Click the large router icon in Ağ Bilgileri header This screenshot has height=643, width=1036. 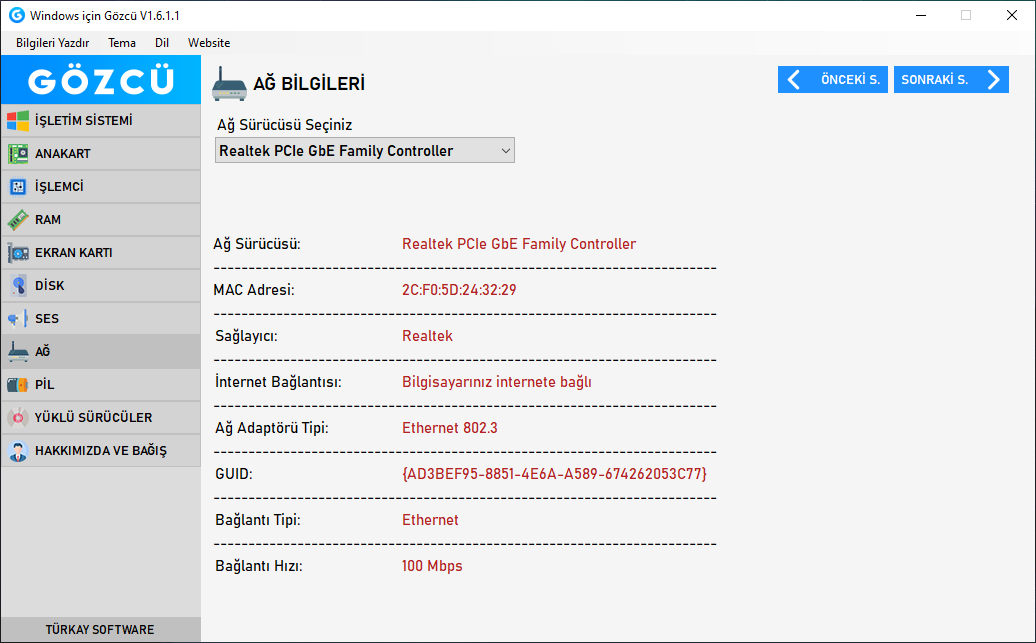tap(229, 84)
